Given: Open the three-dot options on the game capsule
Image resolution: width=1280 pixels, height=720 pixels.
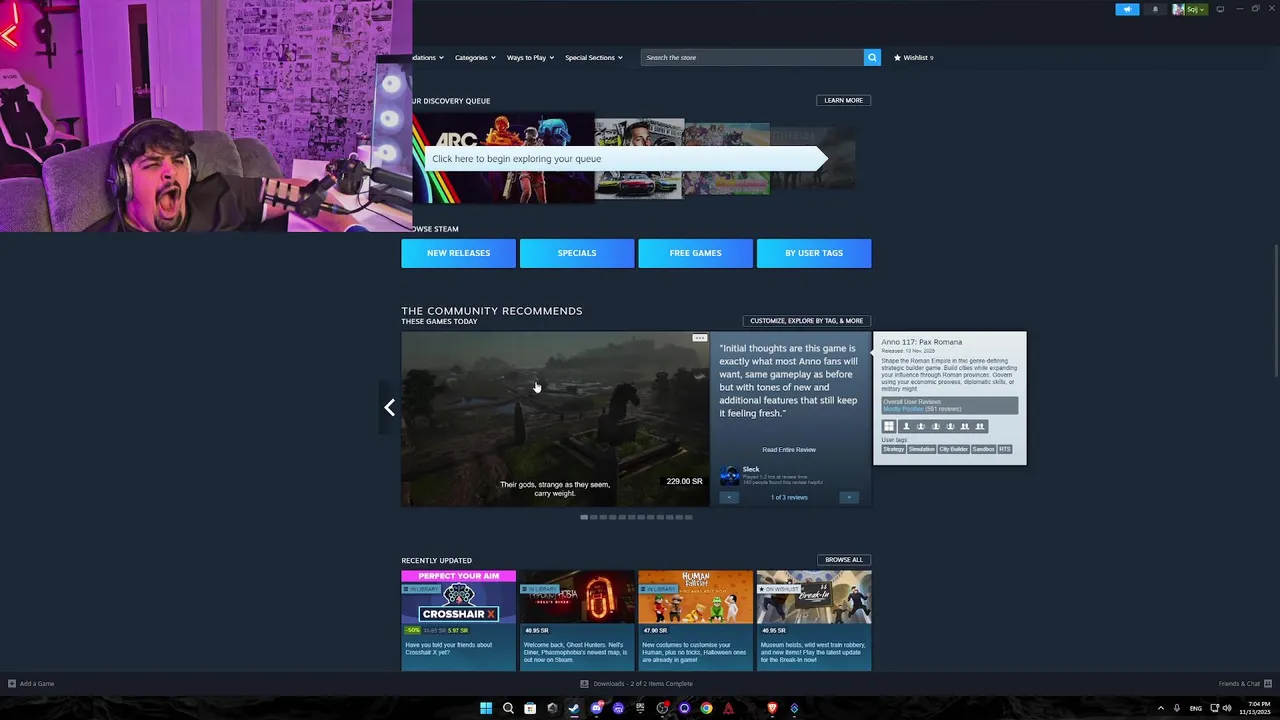Looking at the screenshot, I should [700, 338].
